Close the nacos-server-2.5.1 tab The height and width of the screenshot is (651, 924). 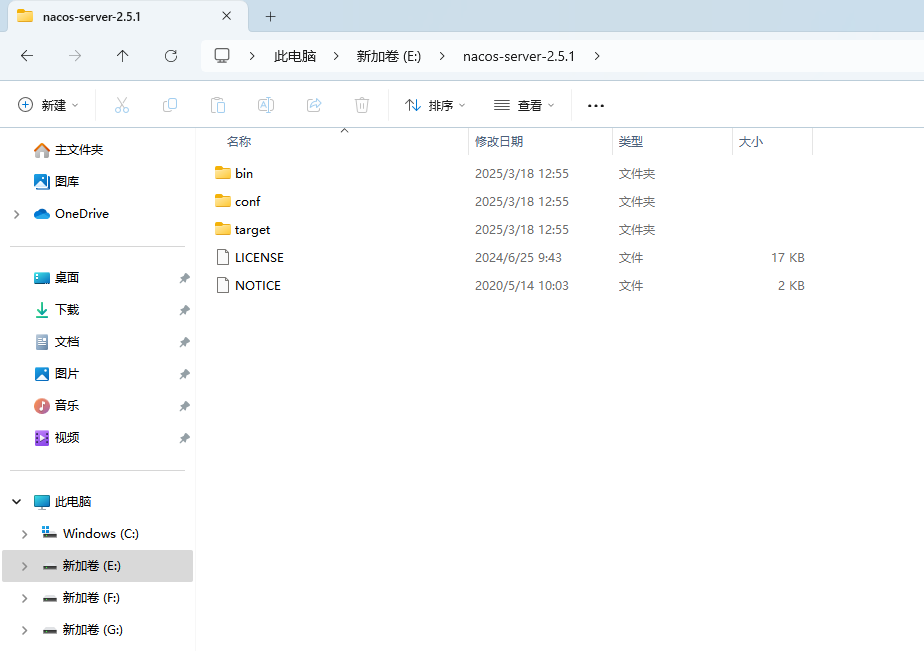pos(226,16)
